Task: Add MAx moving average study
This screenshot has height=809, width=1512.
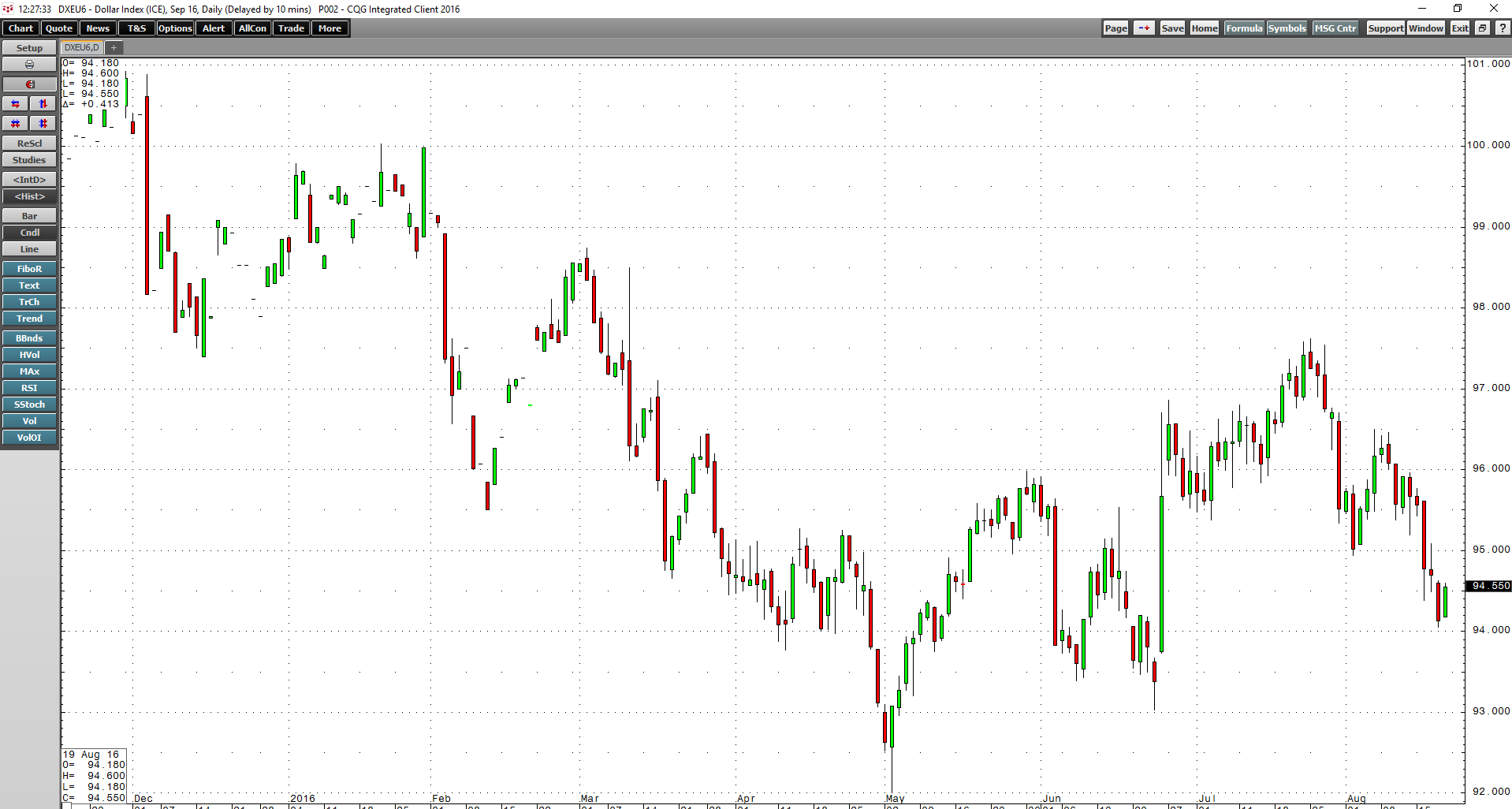Action: (x=29, y=371)
